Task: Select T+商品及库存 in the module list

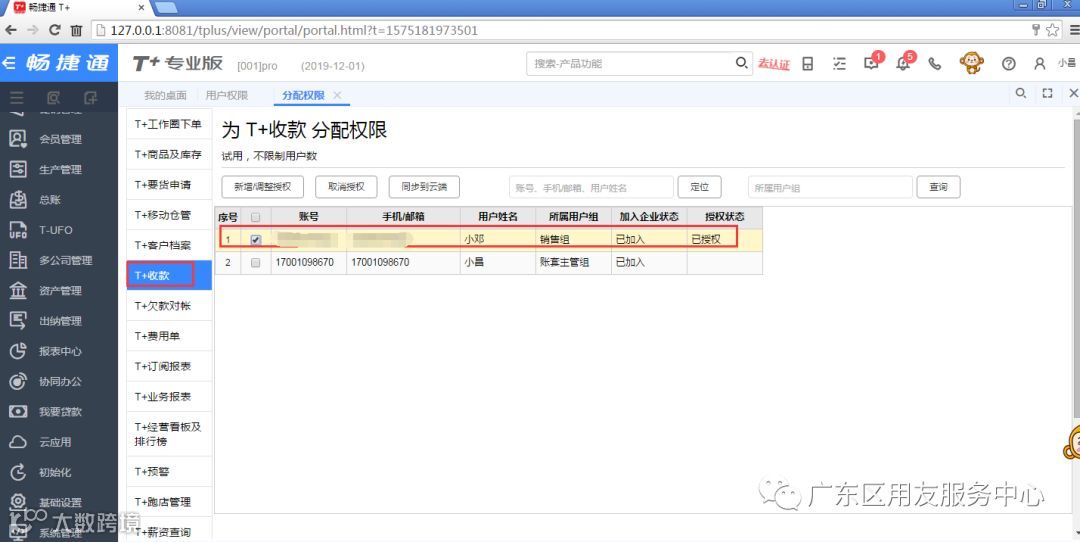Action: pyautogui.click(x=169, y=154)
